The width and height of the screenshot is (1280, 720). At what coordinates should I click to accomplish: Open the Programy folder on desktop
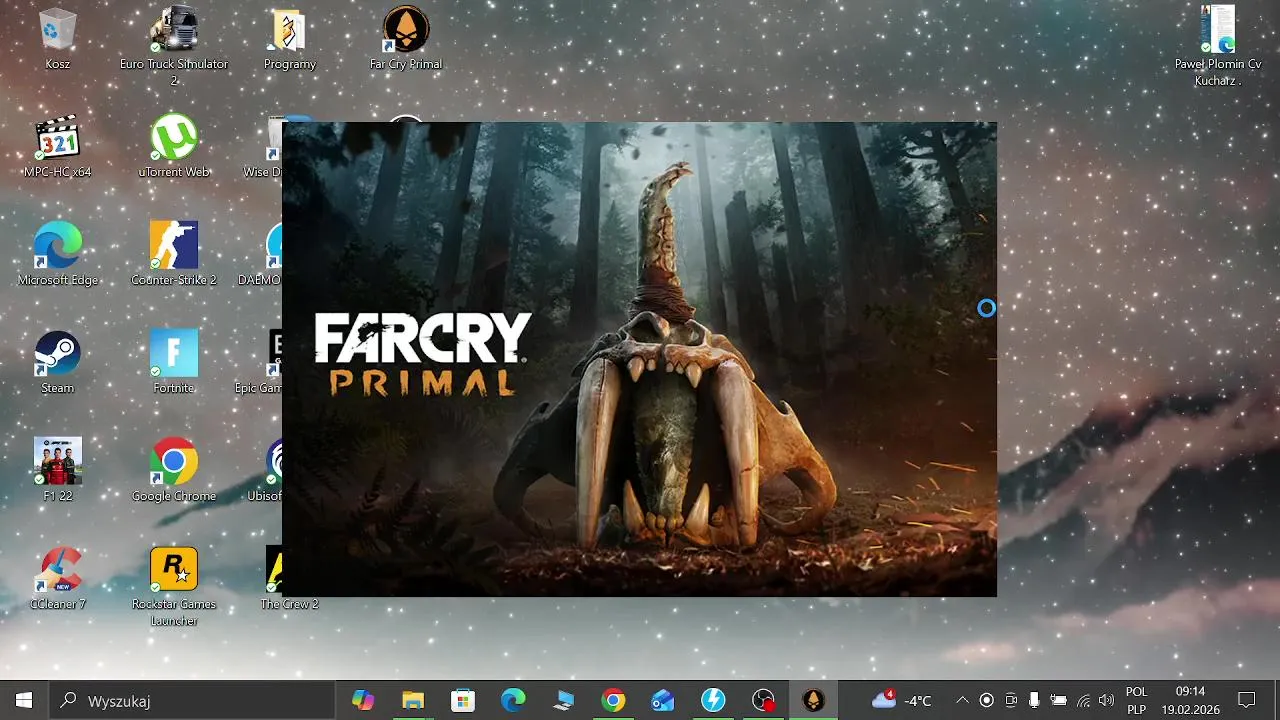[290, 38]
